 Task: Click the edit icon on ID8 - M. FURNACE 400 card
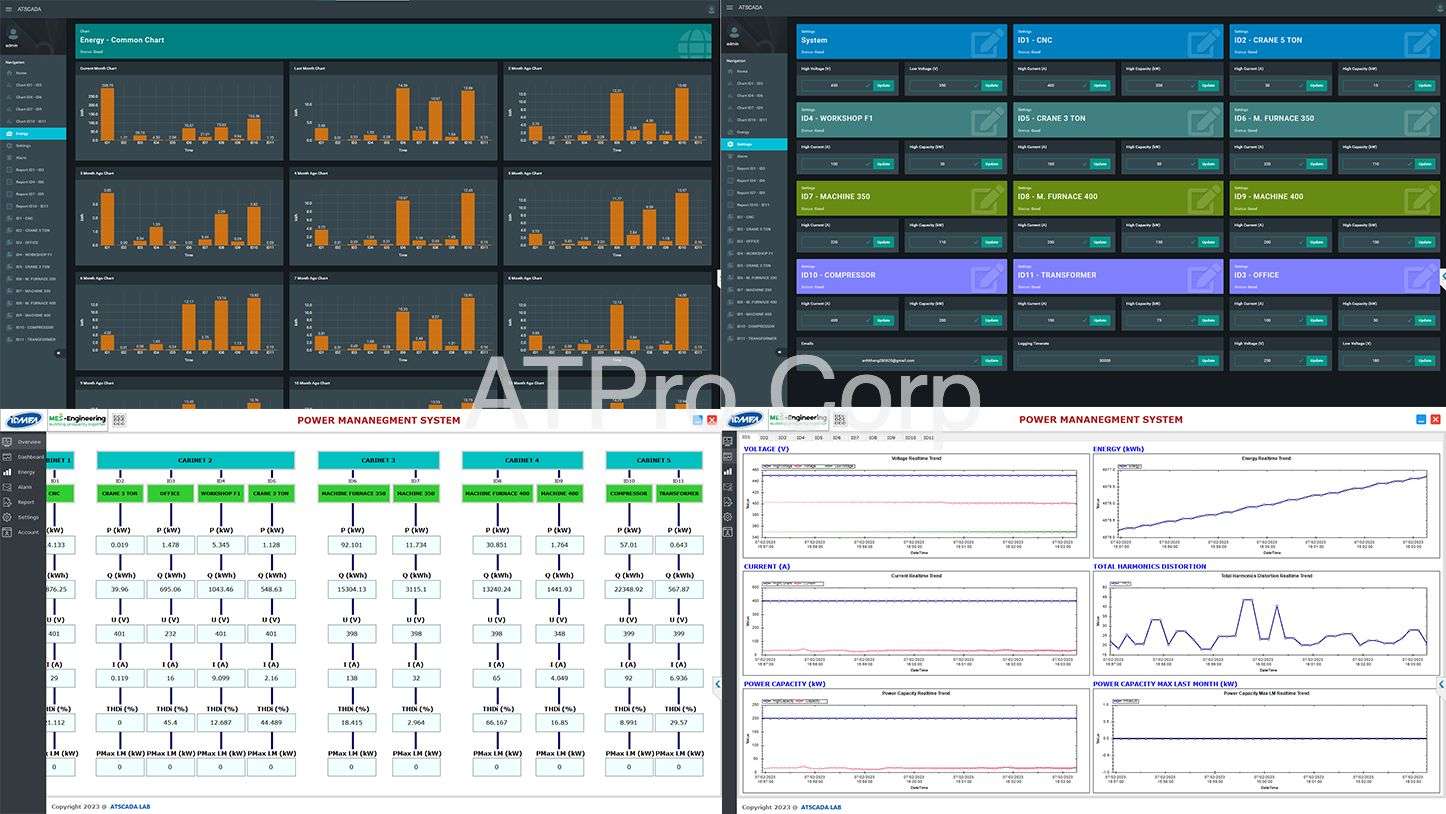[1204, 199]
